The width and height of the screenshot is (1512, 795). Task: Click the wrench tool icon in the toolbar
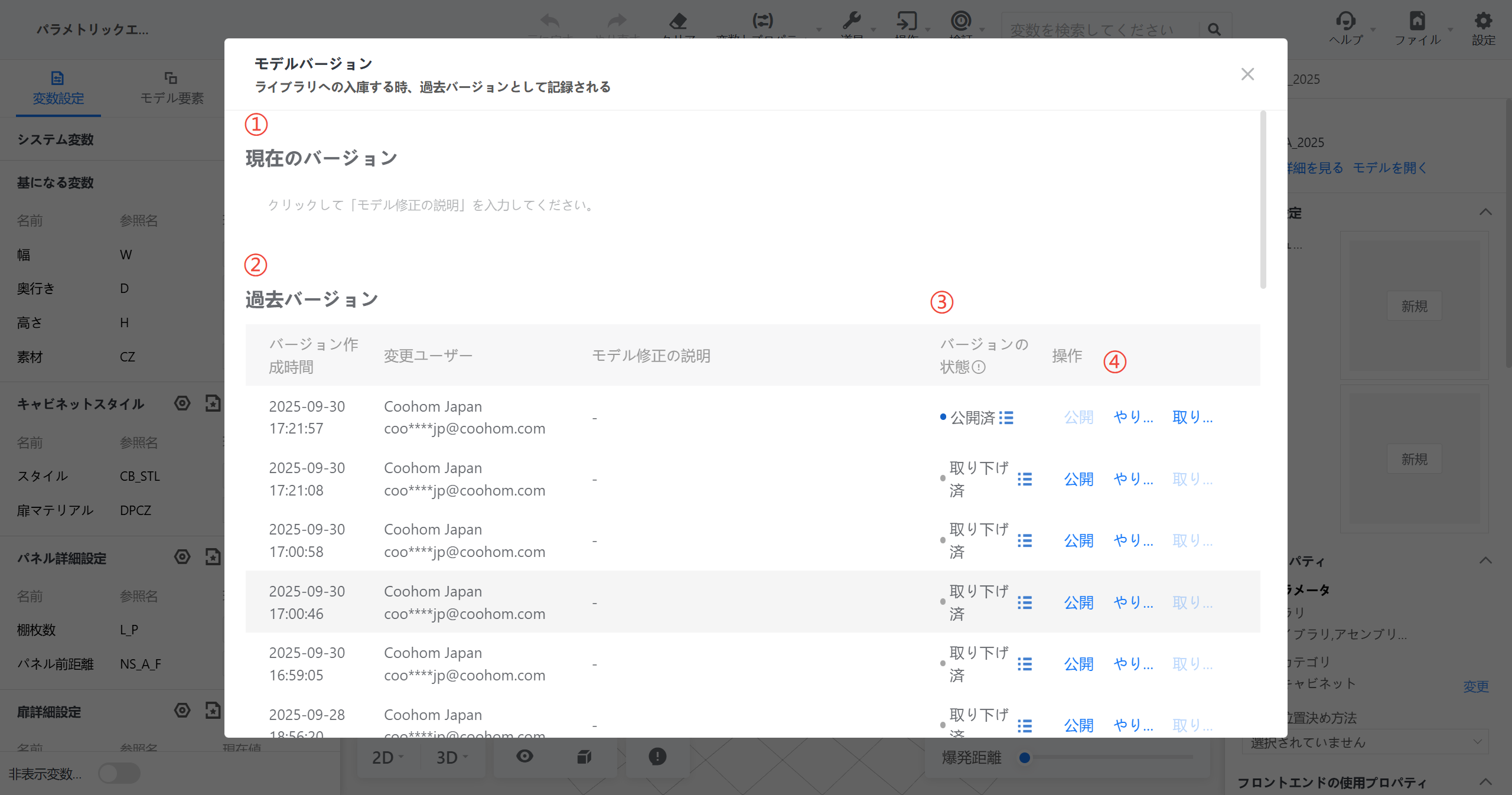852,21
